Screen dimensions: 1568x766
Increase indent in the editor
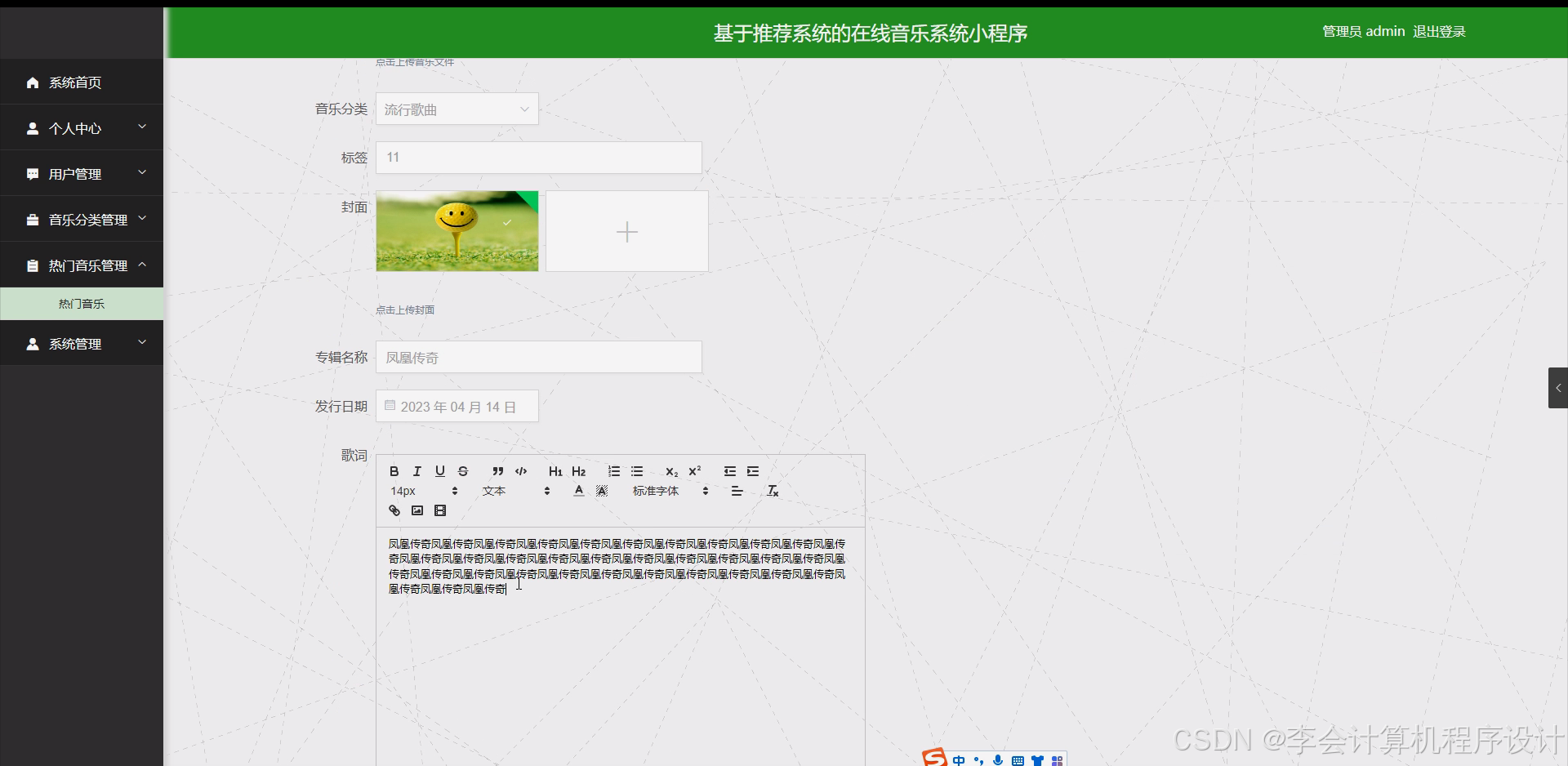pyautogui.click(x=753, y=471)
